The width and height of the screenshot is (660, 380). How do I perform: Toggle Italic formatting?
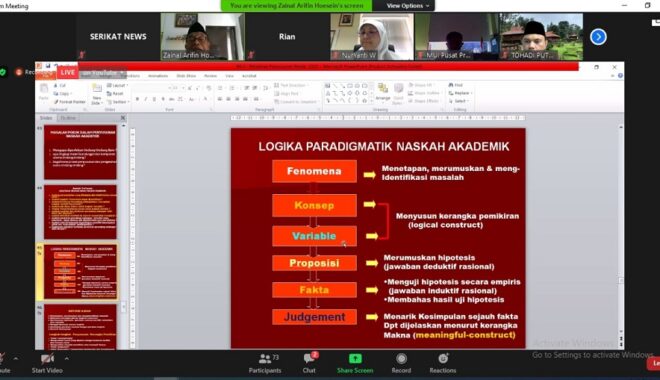tap(146, 99)
